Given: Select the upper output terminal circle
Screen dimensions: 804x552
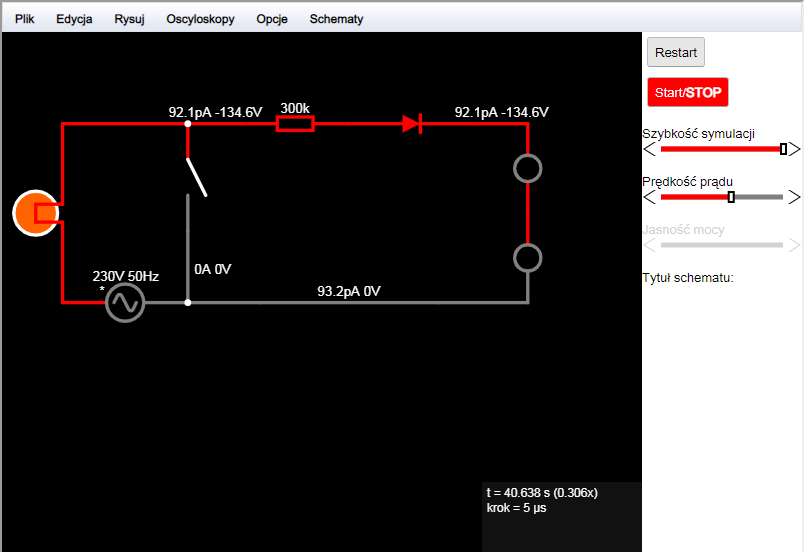Looking at the screenshot, I should 528,169.
